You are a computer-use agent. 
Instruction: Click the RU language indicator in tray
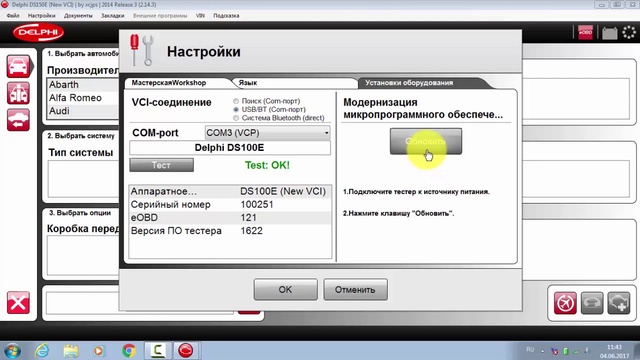[530, 350]
